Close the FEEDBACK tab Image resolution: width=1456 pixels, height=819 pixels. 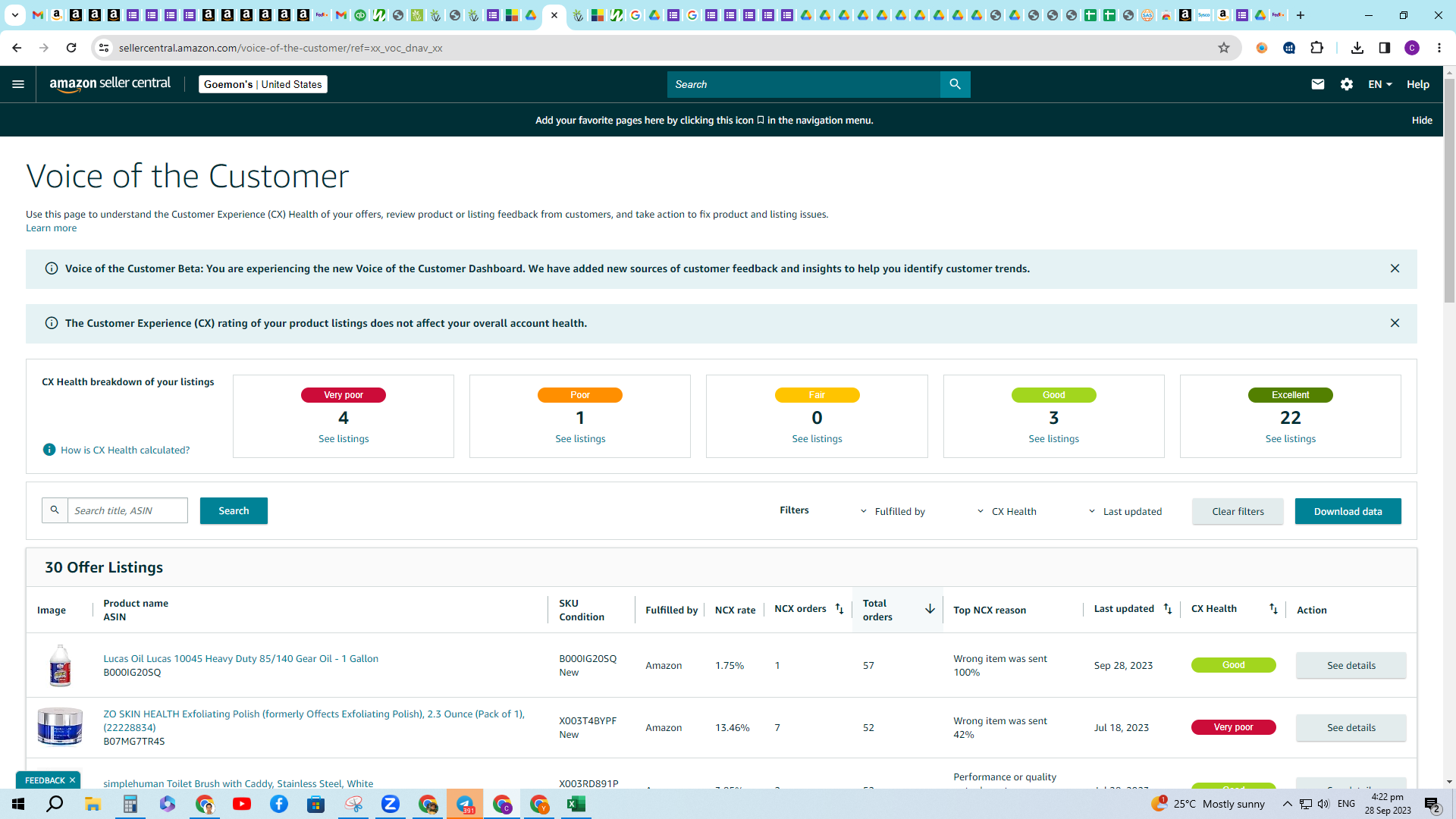coord(72,780)
